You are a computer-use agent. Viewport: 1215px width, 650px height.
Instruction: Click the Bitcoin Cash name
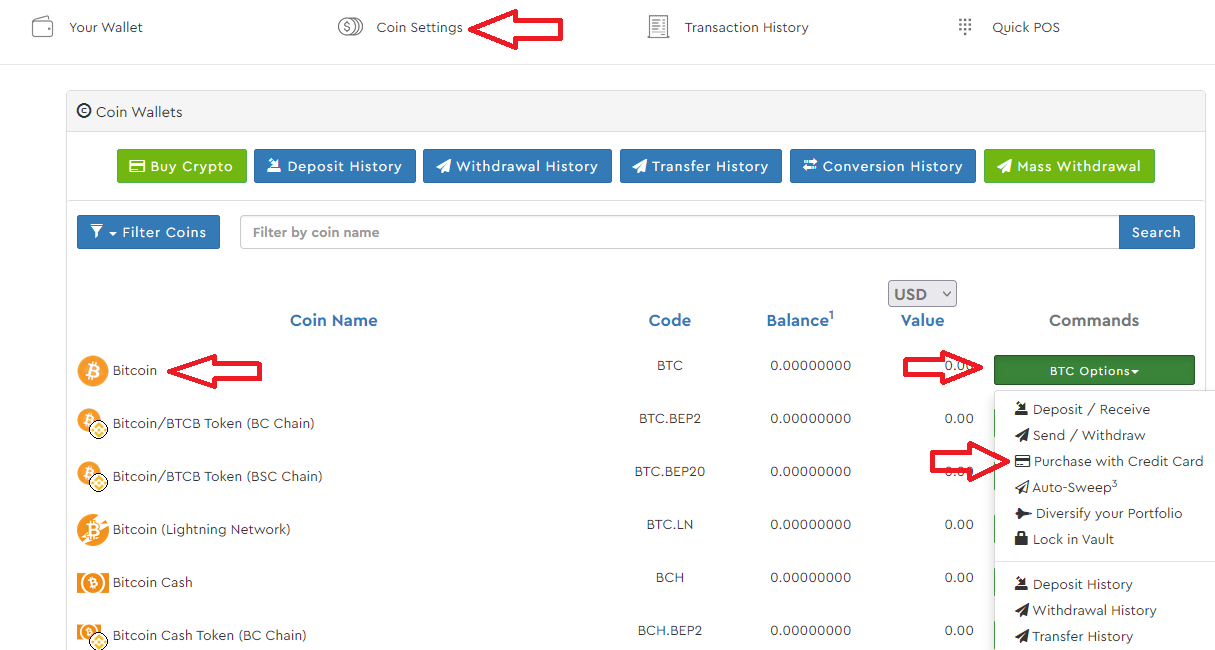(x=153, y=583)
